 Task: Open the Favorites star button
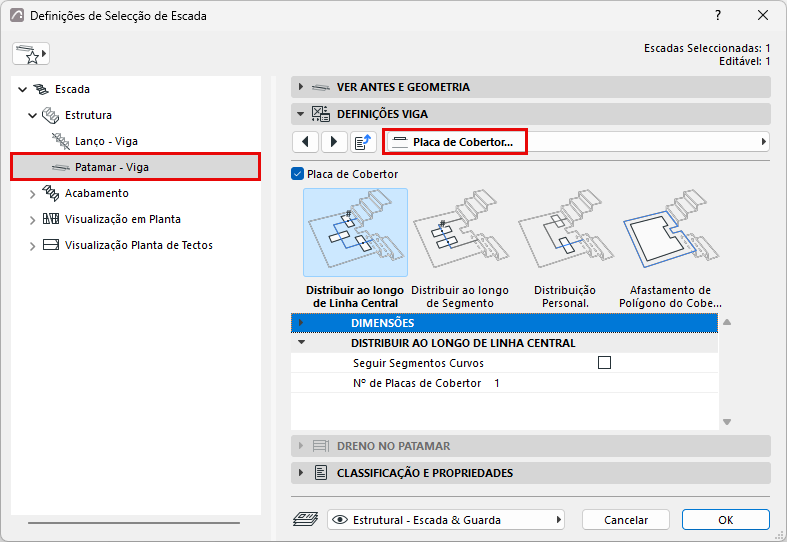click(x=31, y=54)
